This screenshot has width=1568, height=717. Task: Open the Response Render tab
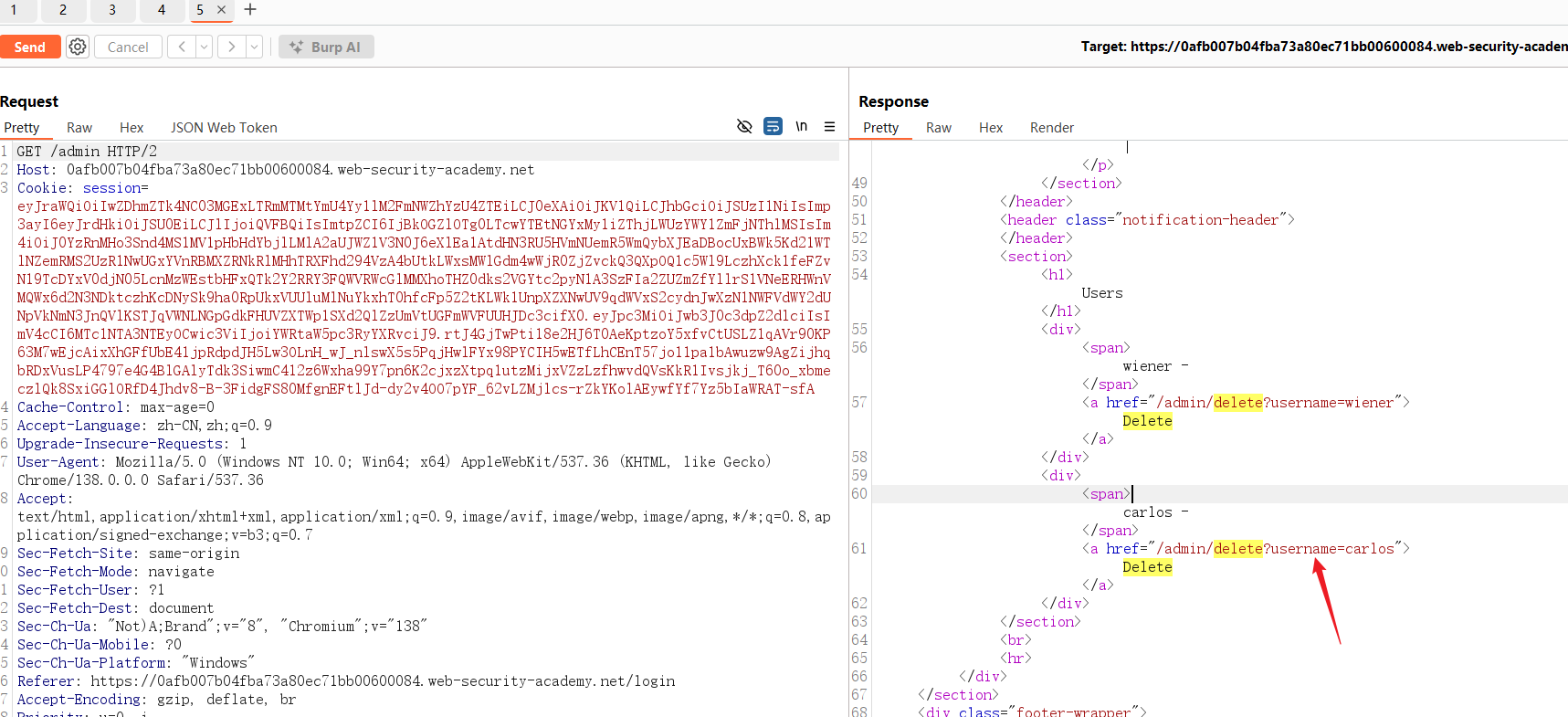(1052, 128)
